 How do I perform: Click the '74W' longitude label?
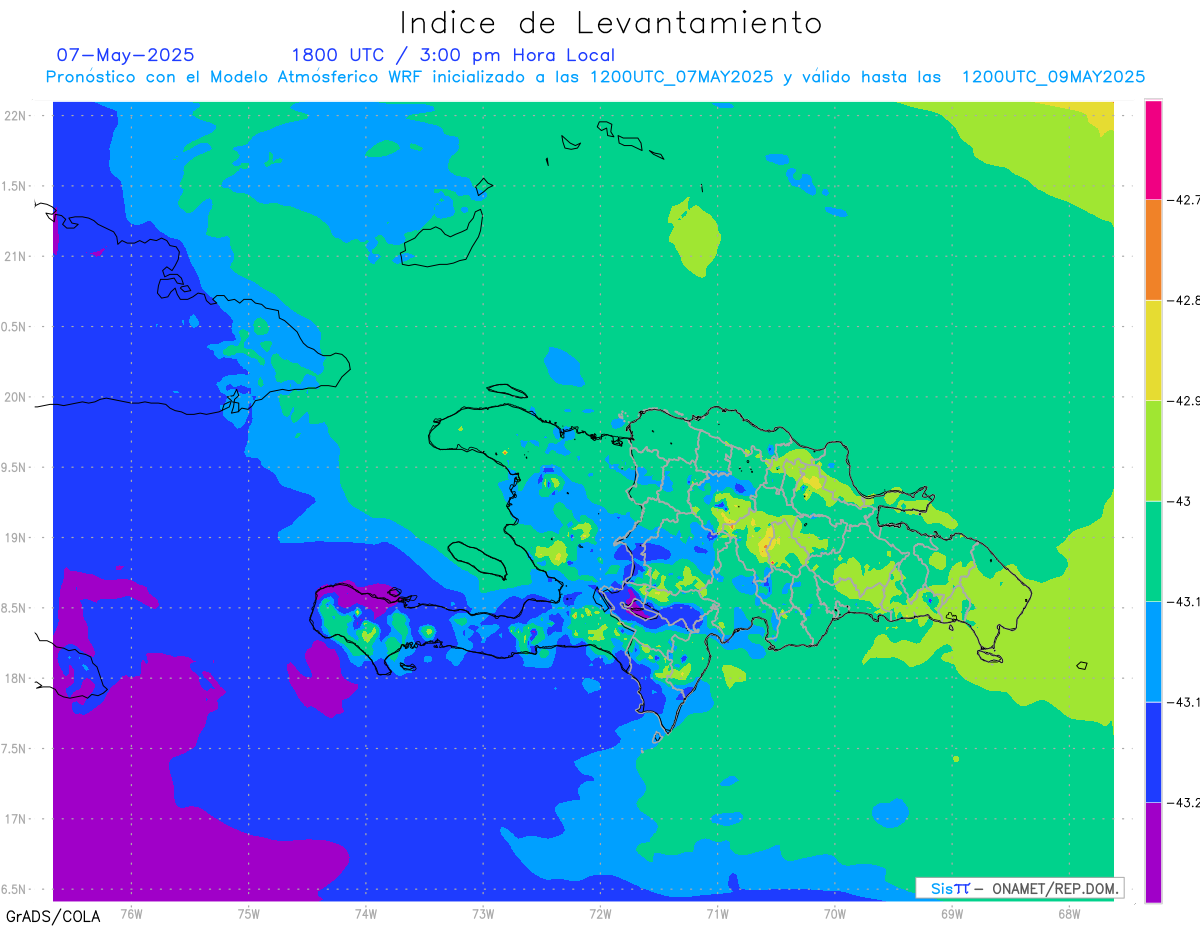[365, 913]
